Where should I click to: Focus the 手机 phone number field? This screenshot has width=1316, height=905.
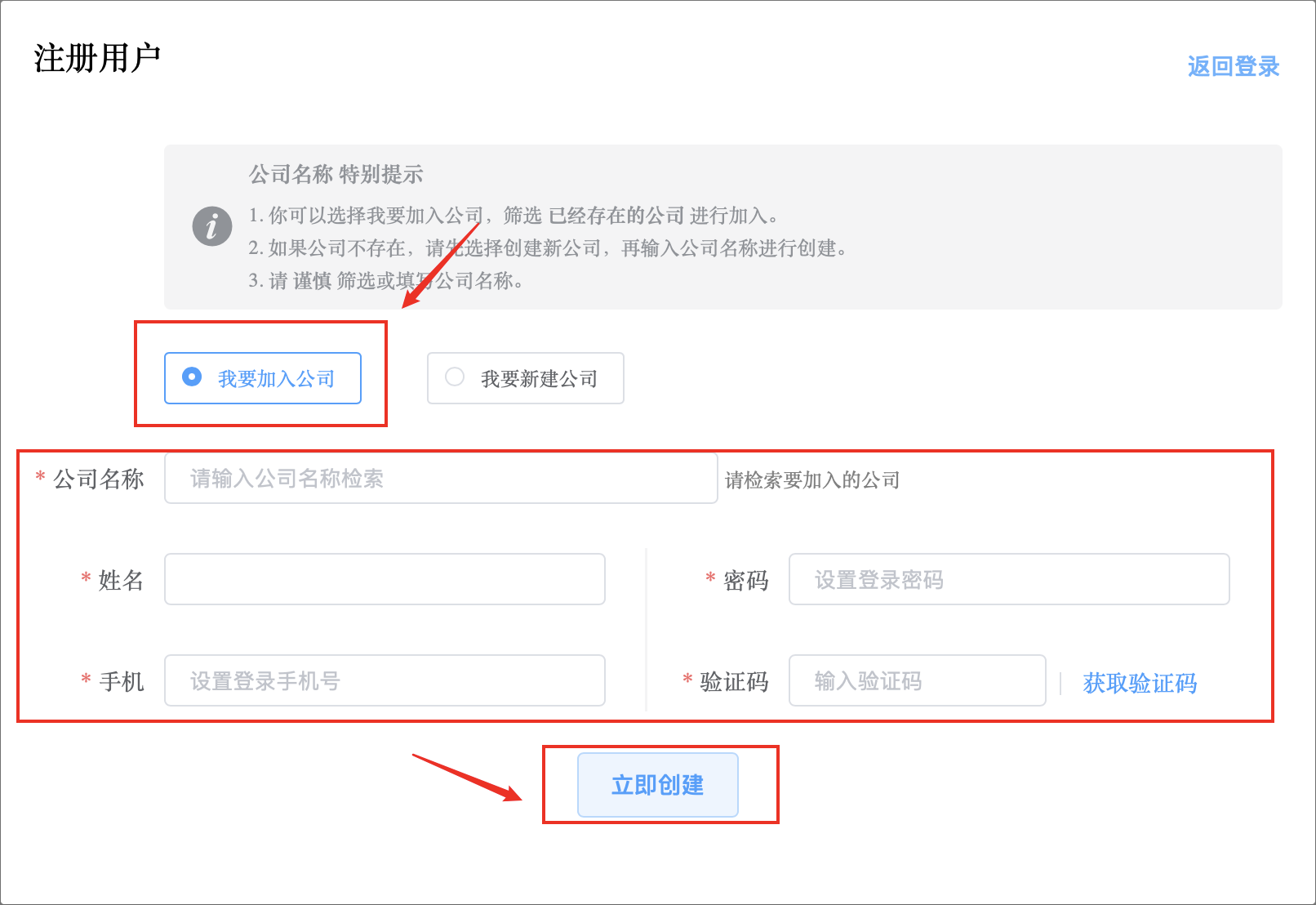tap(385, 681)
